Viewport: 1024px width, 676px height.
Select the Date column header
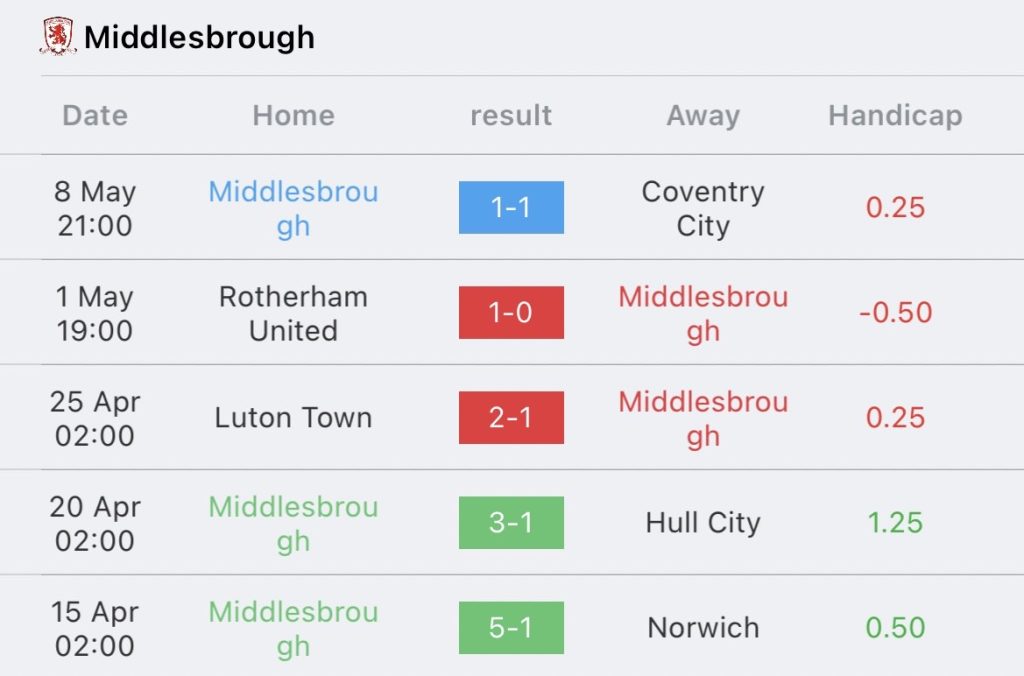point(95,116)
